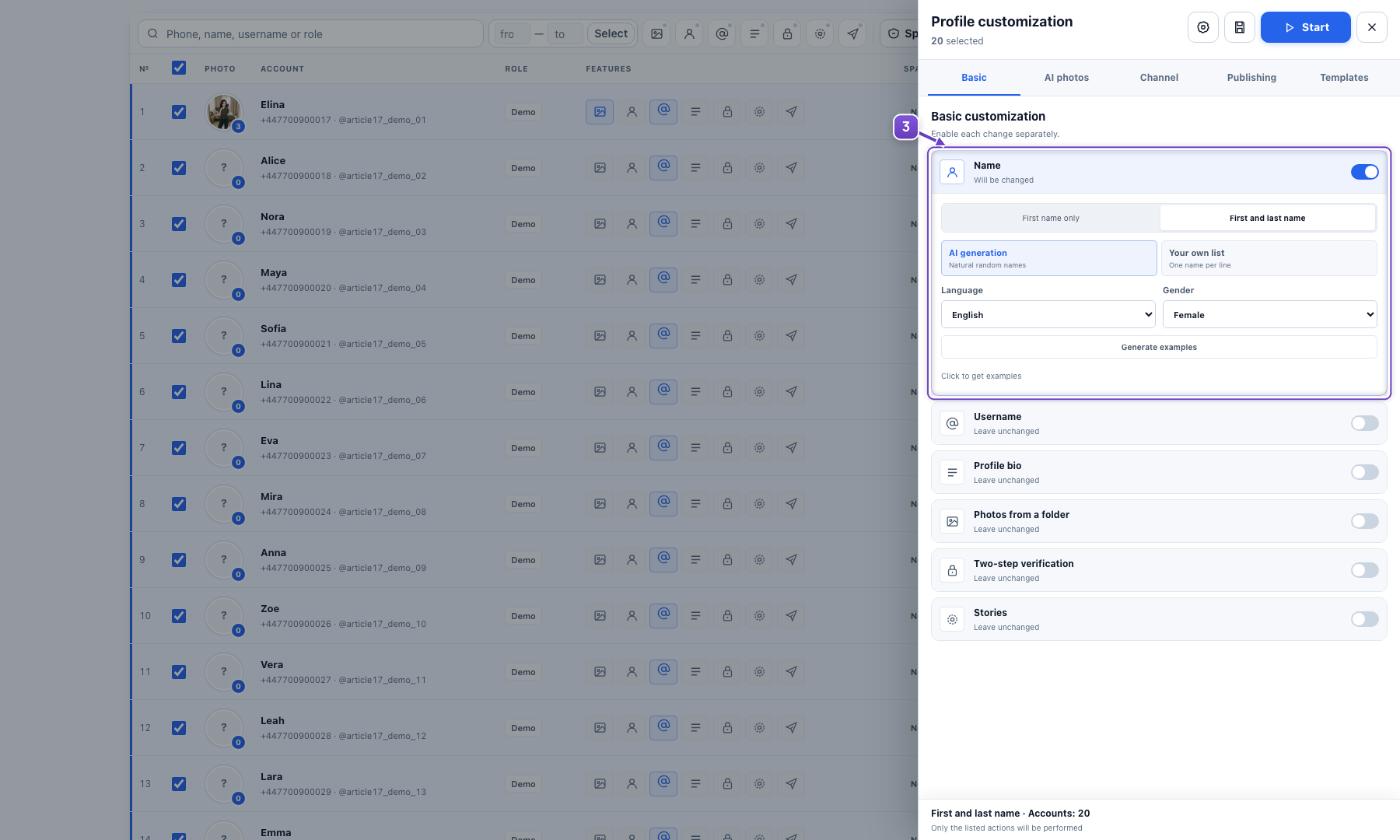The height and width of the screenshot is (840, 1400).
Task: Choose Your own list option
Action: click(x=1269, y=258)
